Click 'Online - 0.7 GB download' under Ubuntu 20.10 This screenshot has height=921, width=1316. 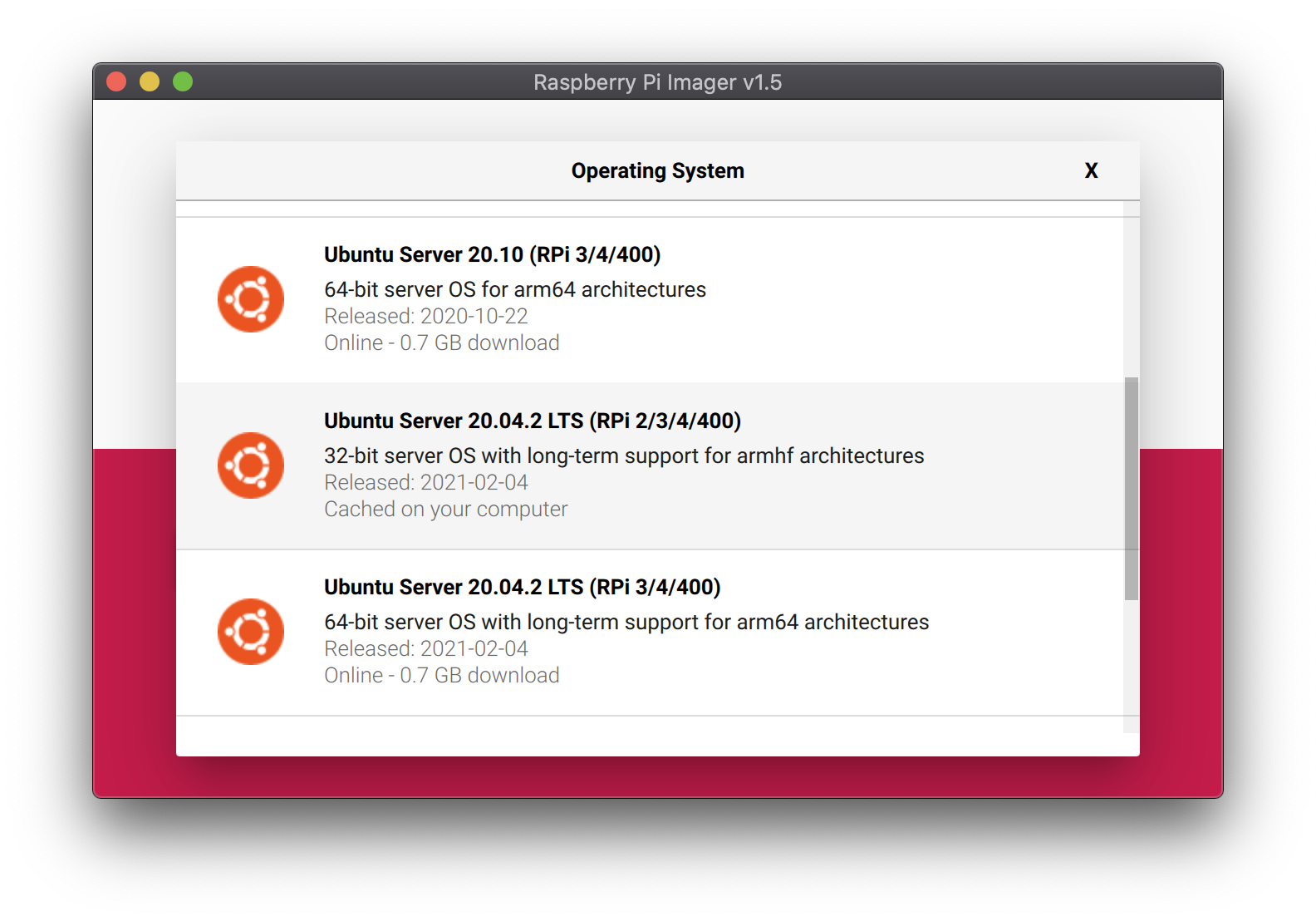[441, 342]
